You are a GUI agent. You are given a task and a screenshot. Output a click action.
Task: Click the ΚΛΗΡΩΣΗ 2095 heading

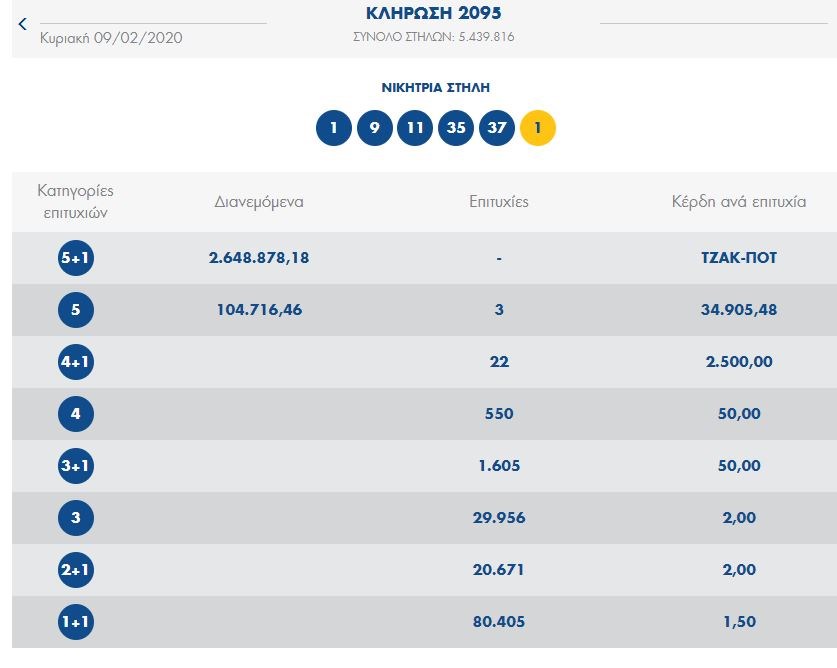pos(434,14)
